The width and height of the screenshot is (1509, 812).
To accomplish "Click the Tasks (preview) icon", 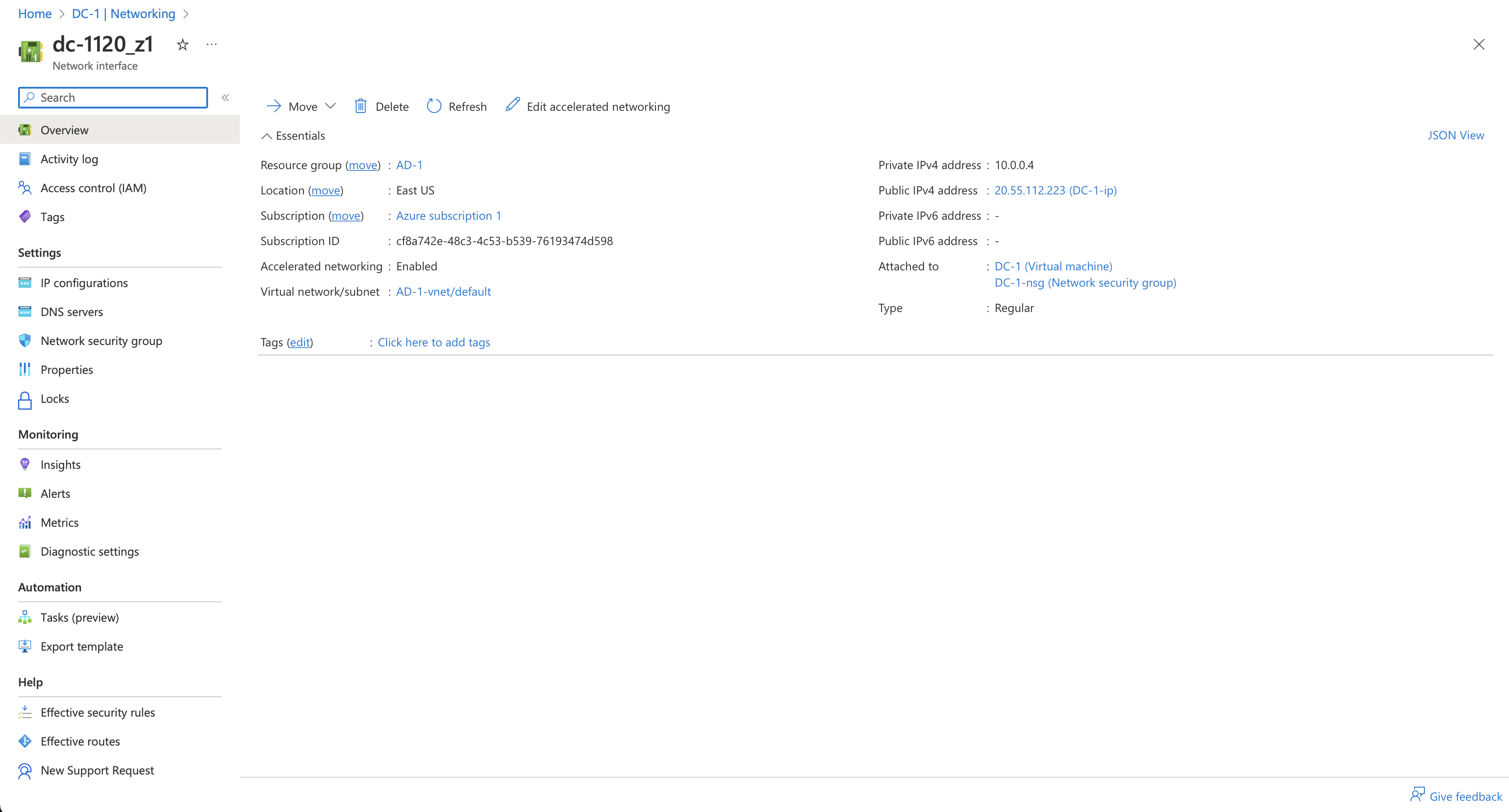I will pos(24,617).
